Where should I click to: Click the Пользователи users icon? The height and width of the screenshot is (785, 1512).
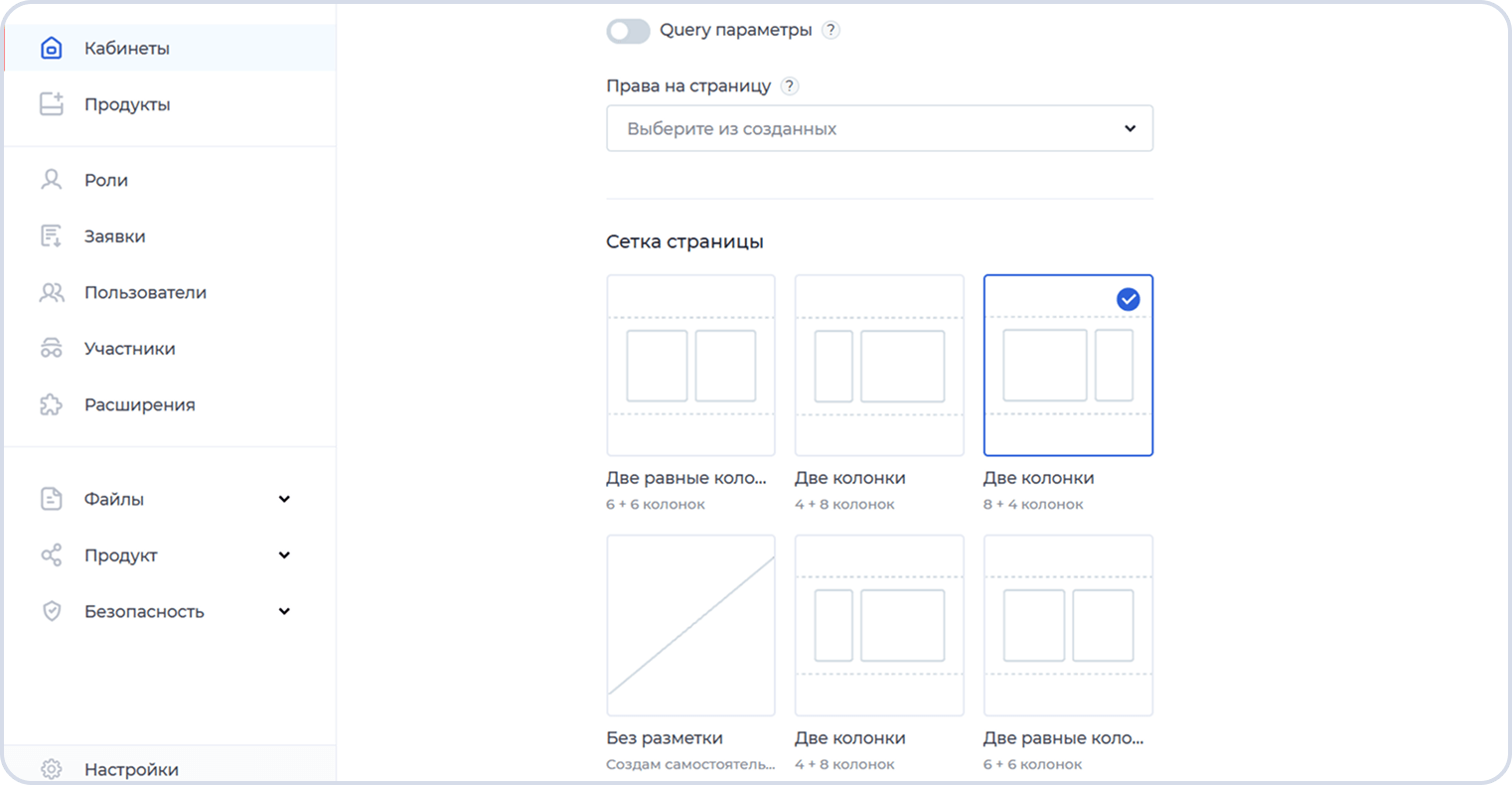[x=51, y=292]
